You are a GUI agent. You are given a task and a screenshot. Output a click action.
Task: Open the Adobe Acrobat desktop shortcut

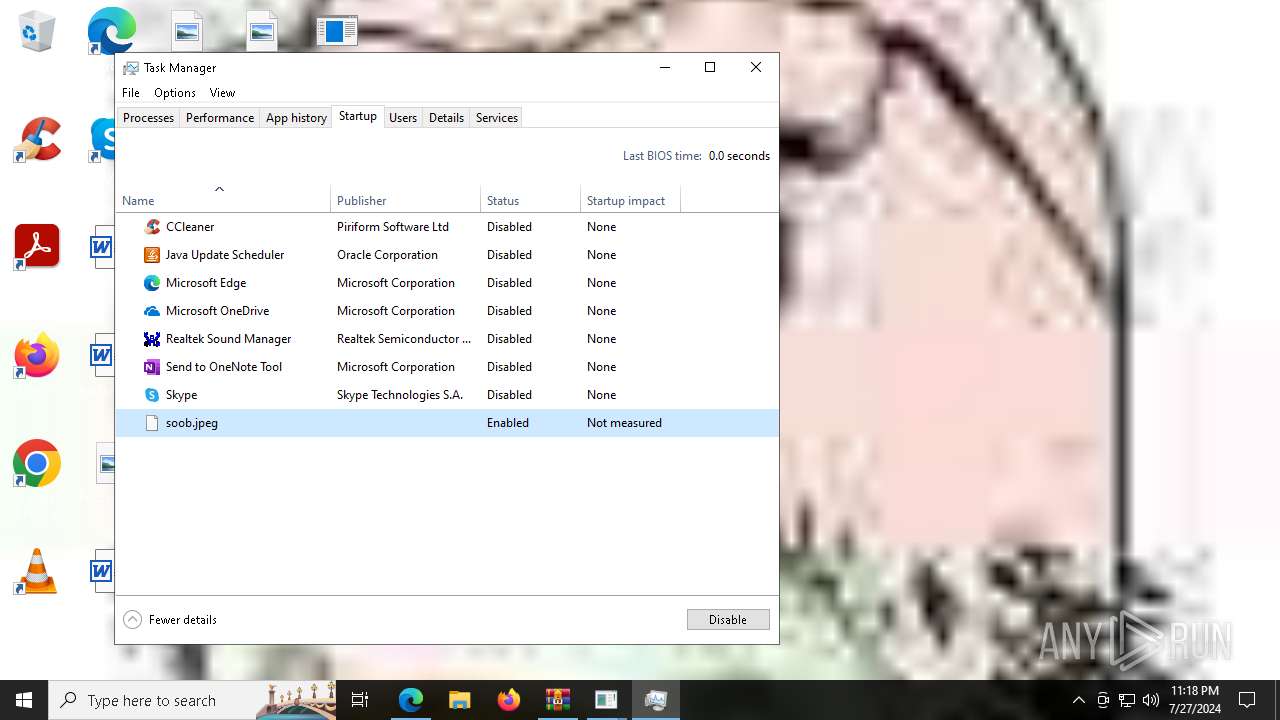pyautogui.click(x=37, y=247)
